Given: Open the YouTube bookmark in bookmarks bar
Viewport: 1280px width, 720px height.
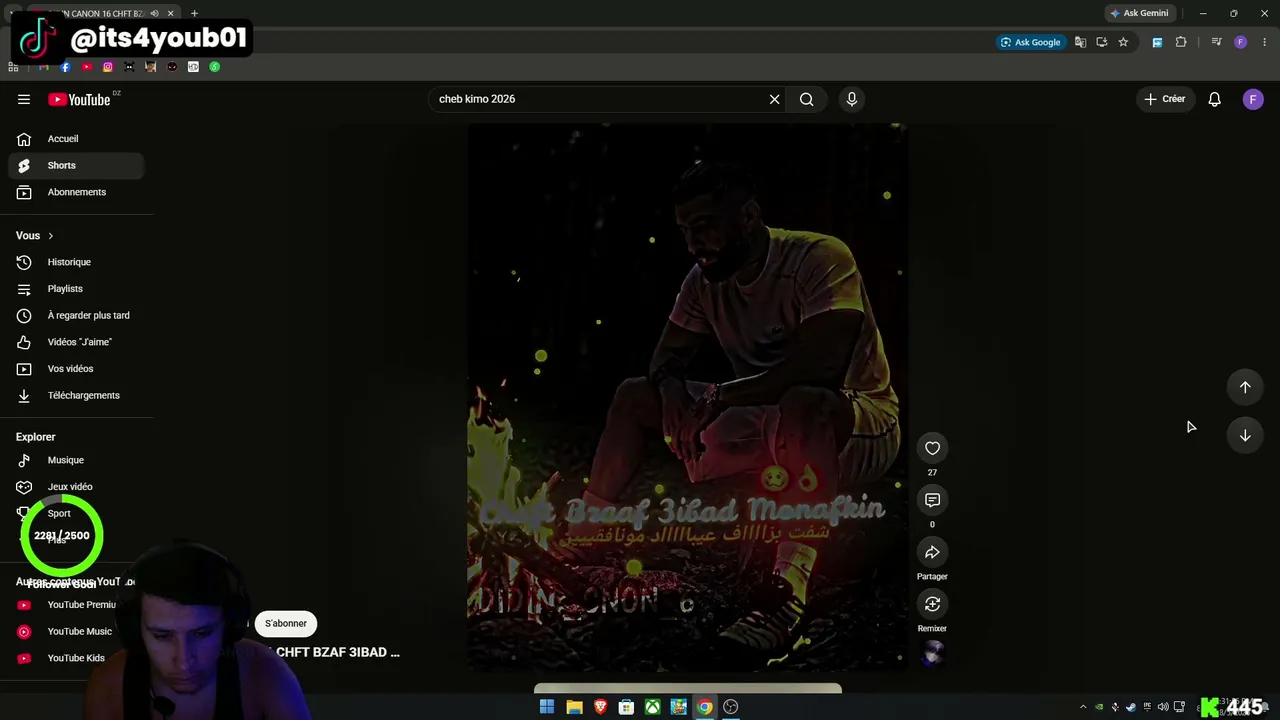Looking at the screenshot, I should (87, 67).
